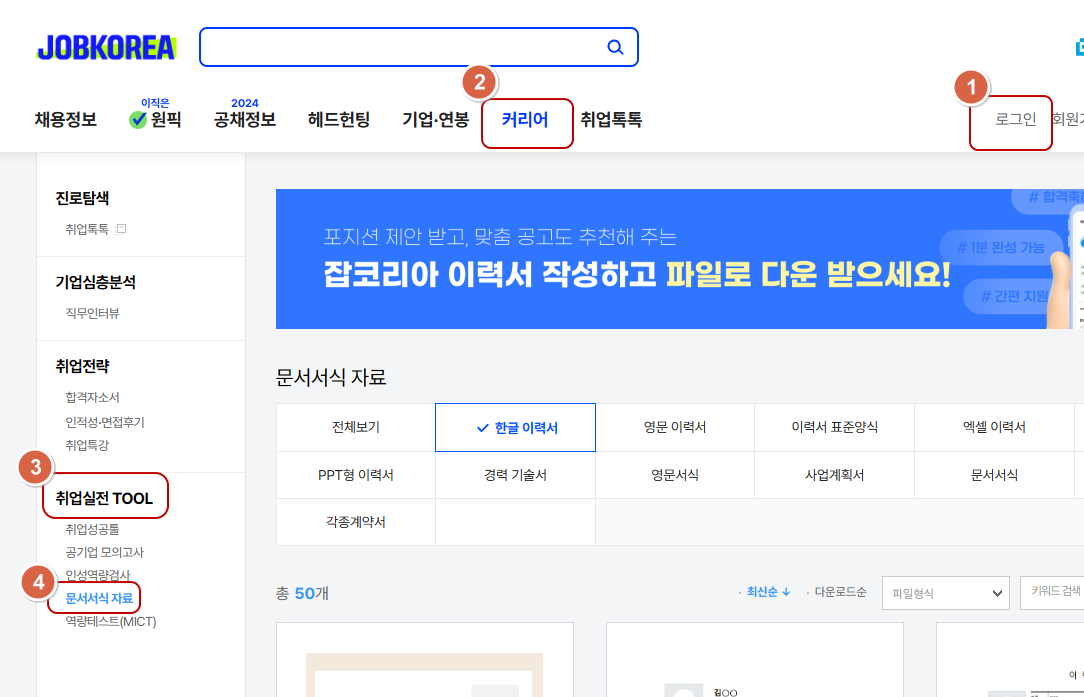Open 공기업 모의고사 sidebar link
Viewport: 1084px width, 697px height.
point(104,552)
